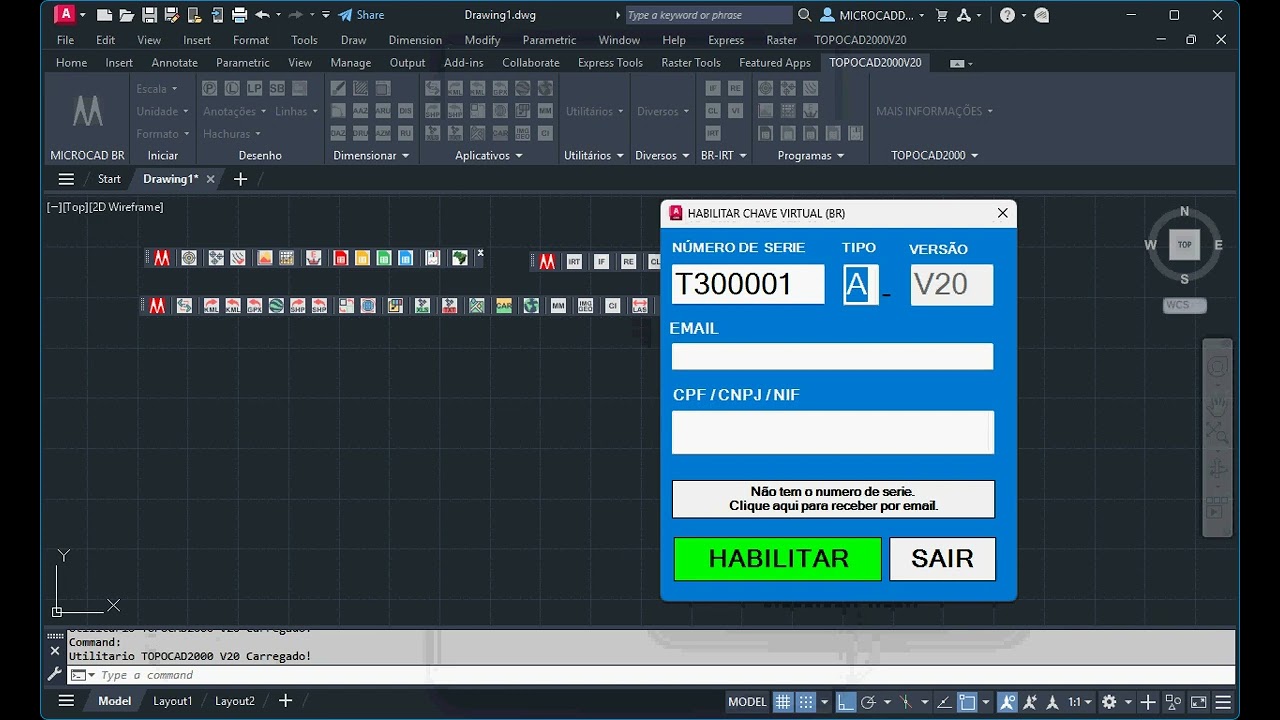This screenshot has width=1280, height=720.
Task: Open the Autodesk App Store cart icon
Action: (x=941, y=15)
